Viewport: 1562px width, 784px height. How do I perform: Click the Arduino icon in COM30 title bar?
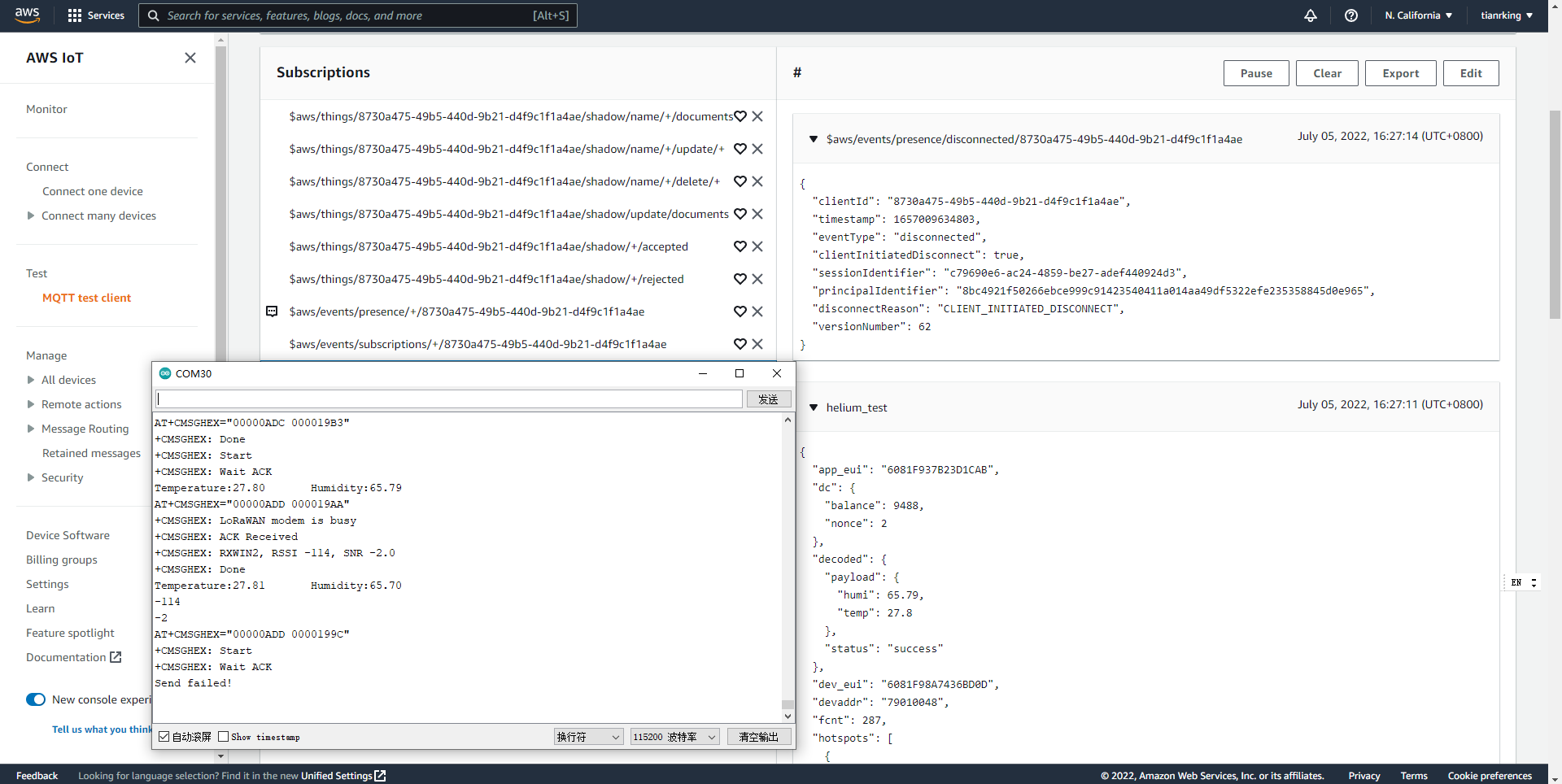[x=165, y=373]
